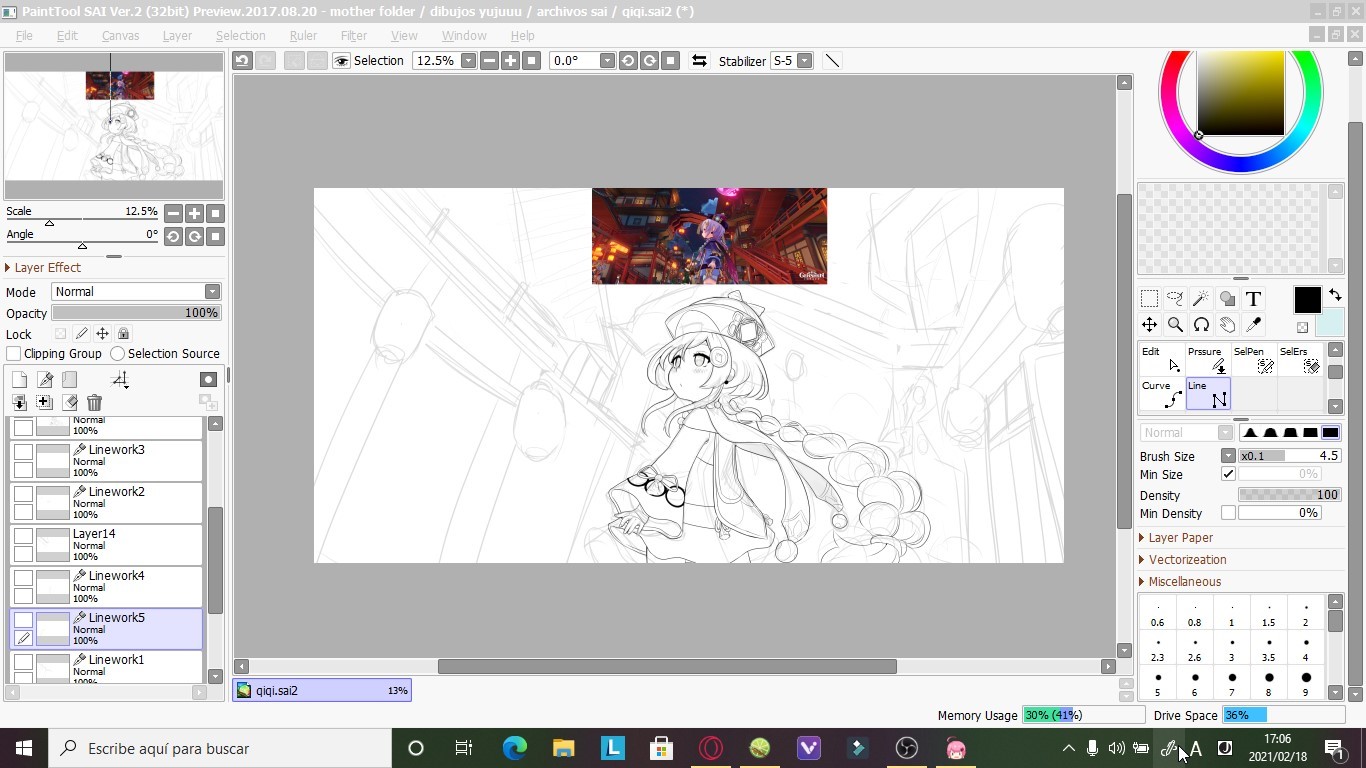
Task: Select the Magic Wand tool
Action: pyautogui.click(x=1201, y=299)
